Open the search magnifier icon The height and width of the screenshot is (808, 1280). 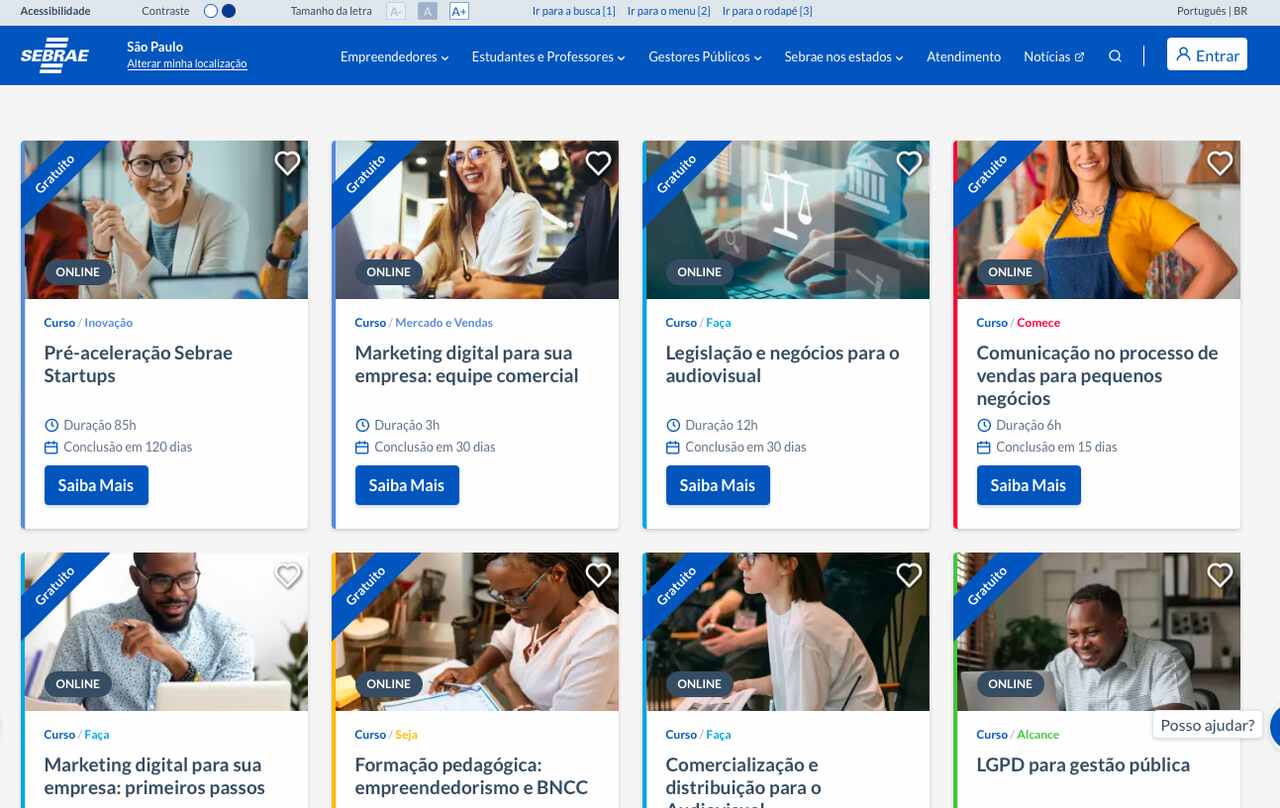[1115, 56]
